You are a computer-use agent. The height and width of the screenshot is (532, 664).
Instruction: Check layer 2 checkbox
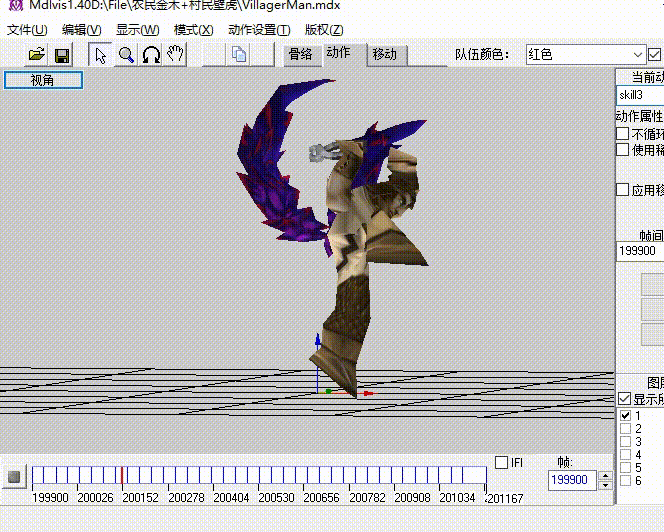click(625, 428)
